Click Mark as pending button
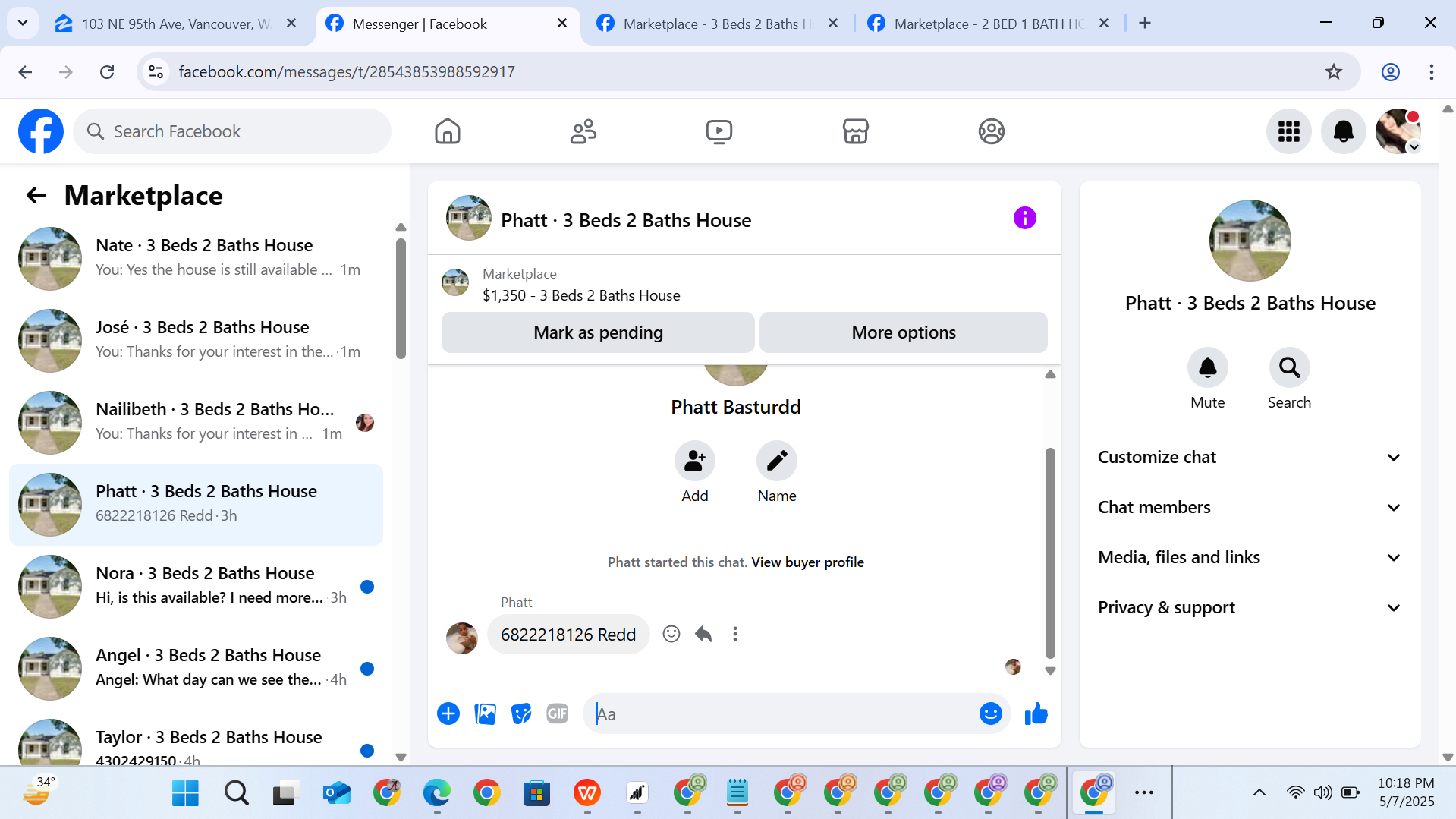 coord(598,332)
